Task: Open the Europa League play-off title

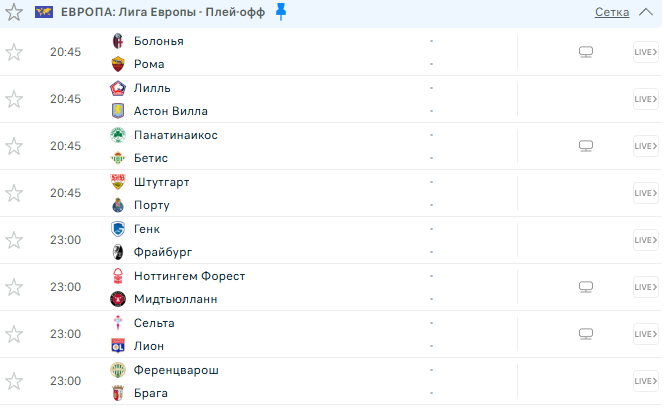Action: 163,12
